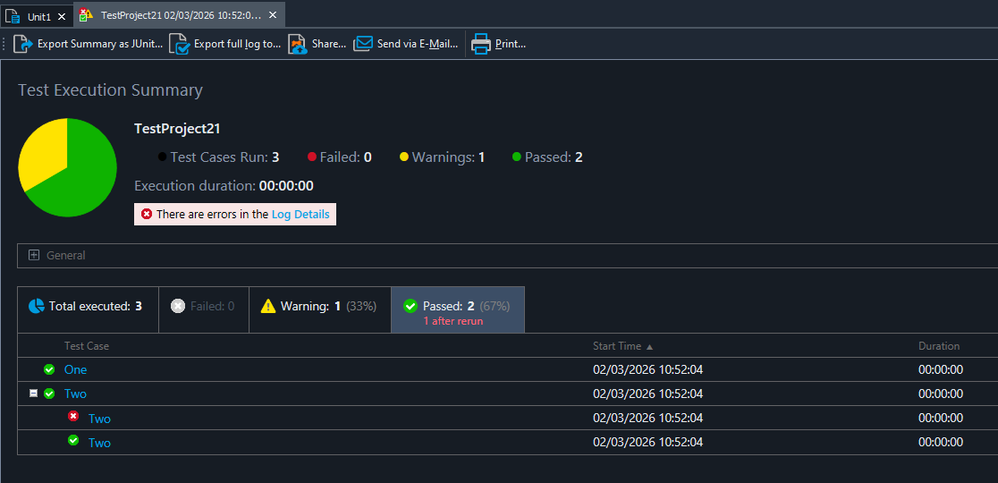
Task: Click the Print printer icon
Action: (x=481, y=44)
